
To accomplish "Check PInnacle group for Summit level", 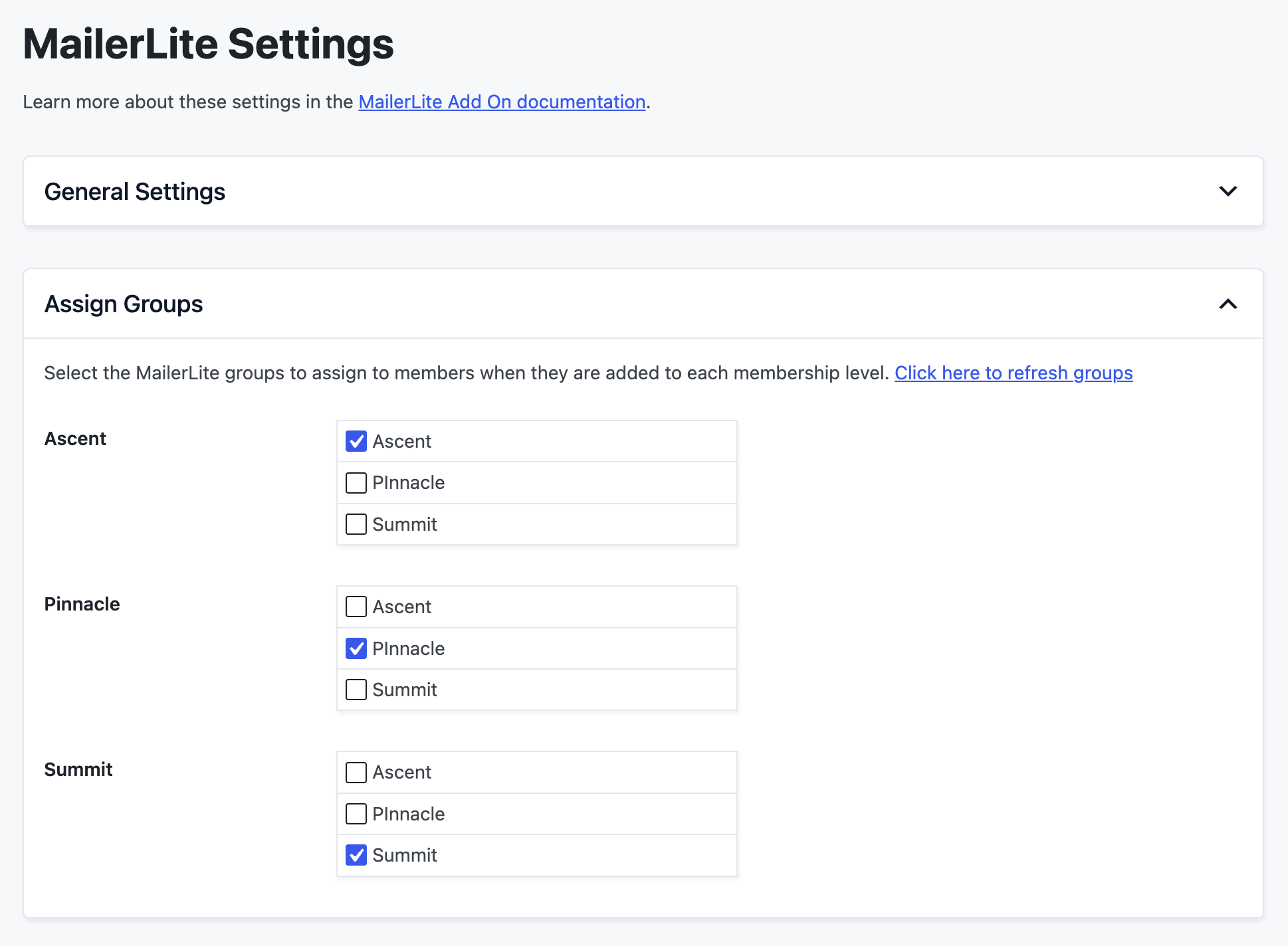I will (x=356, y=814).
